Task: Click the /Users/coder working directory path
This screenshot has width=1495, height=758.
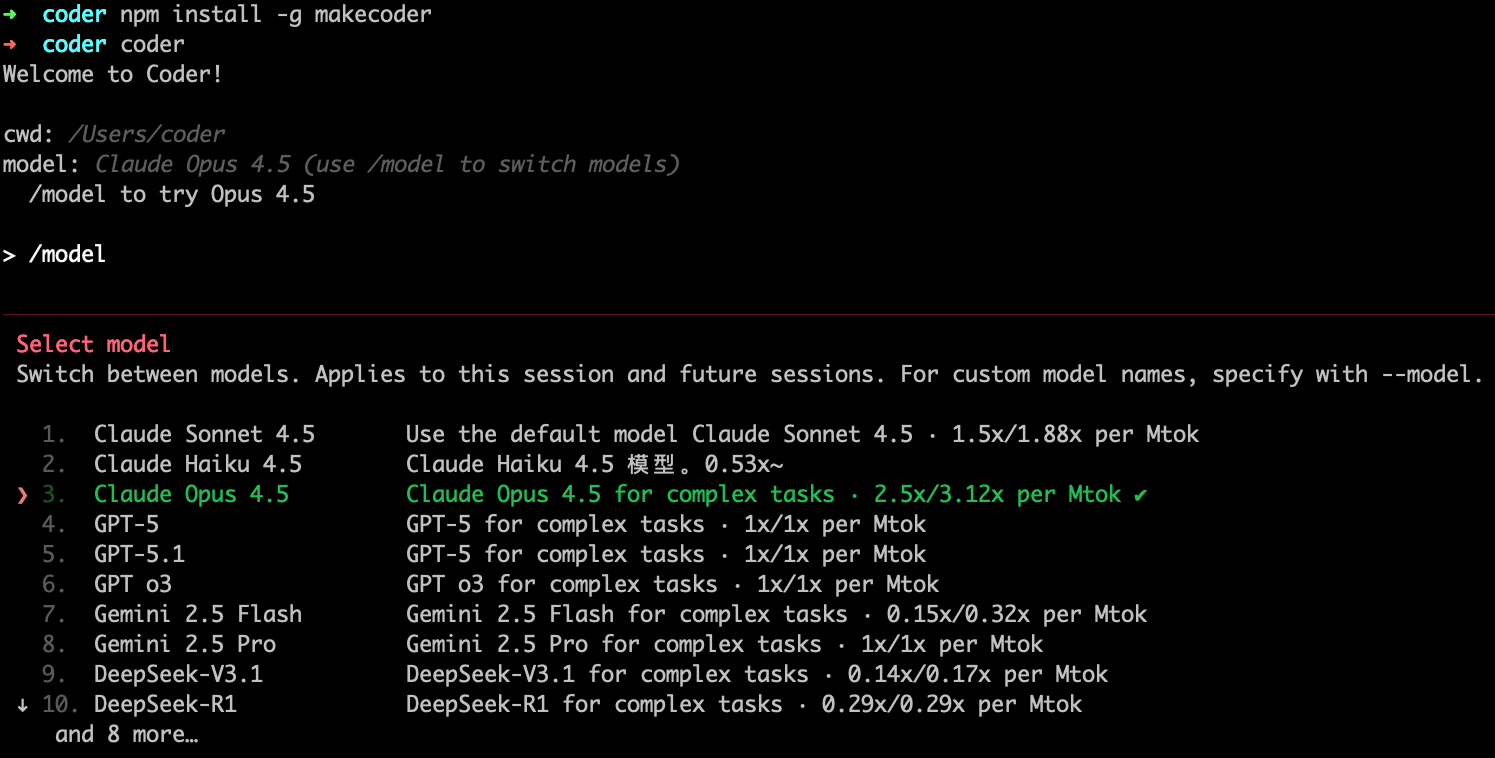Action: 146,135
